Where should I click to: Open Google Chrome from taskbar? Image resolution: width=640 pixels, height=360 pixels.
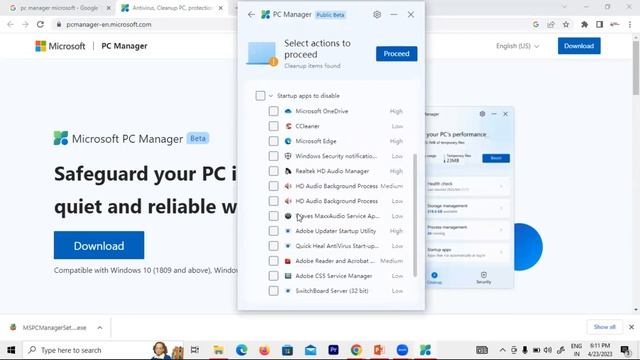click(x=356, y=350)
